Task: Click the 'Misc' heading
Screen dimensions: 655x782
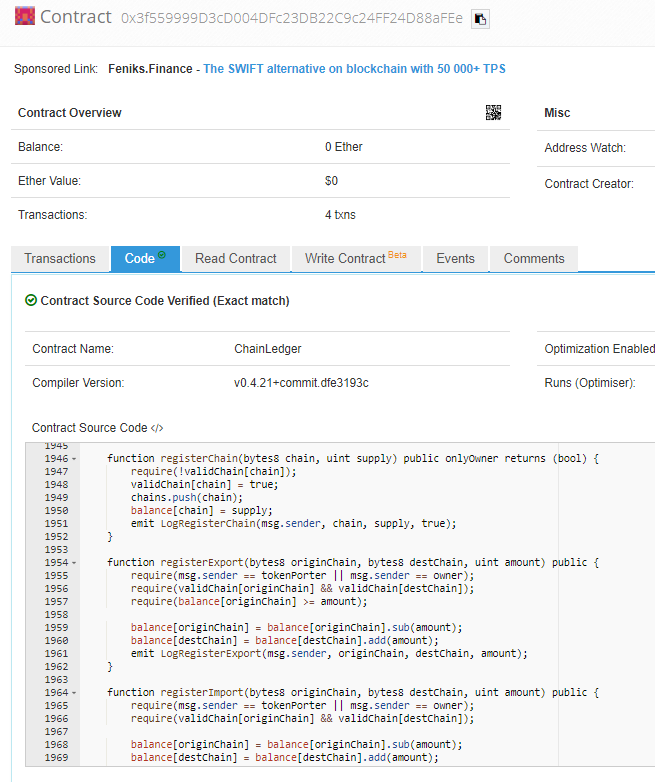Action: tap(557, 113)
